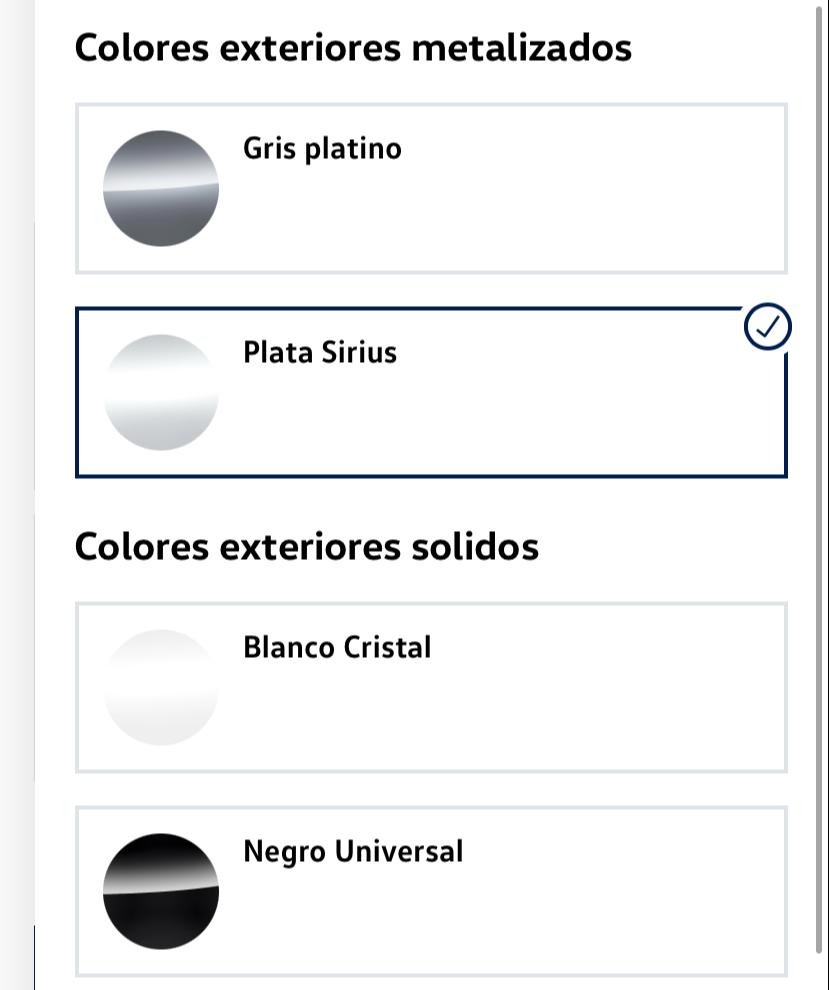The width and height of the screenshot is (829, 990).
Task: Click top border of the Gris platino card
Action: [x=430, y=104]
